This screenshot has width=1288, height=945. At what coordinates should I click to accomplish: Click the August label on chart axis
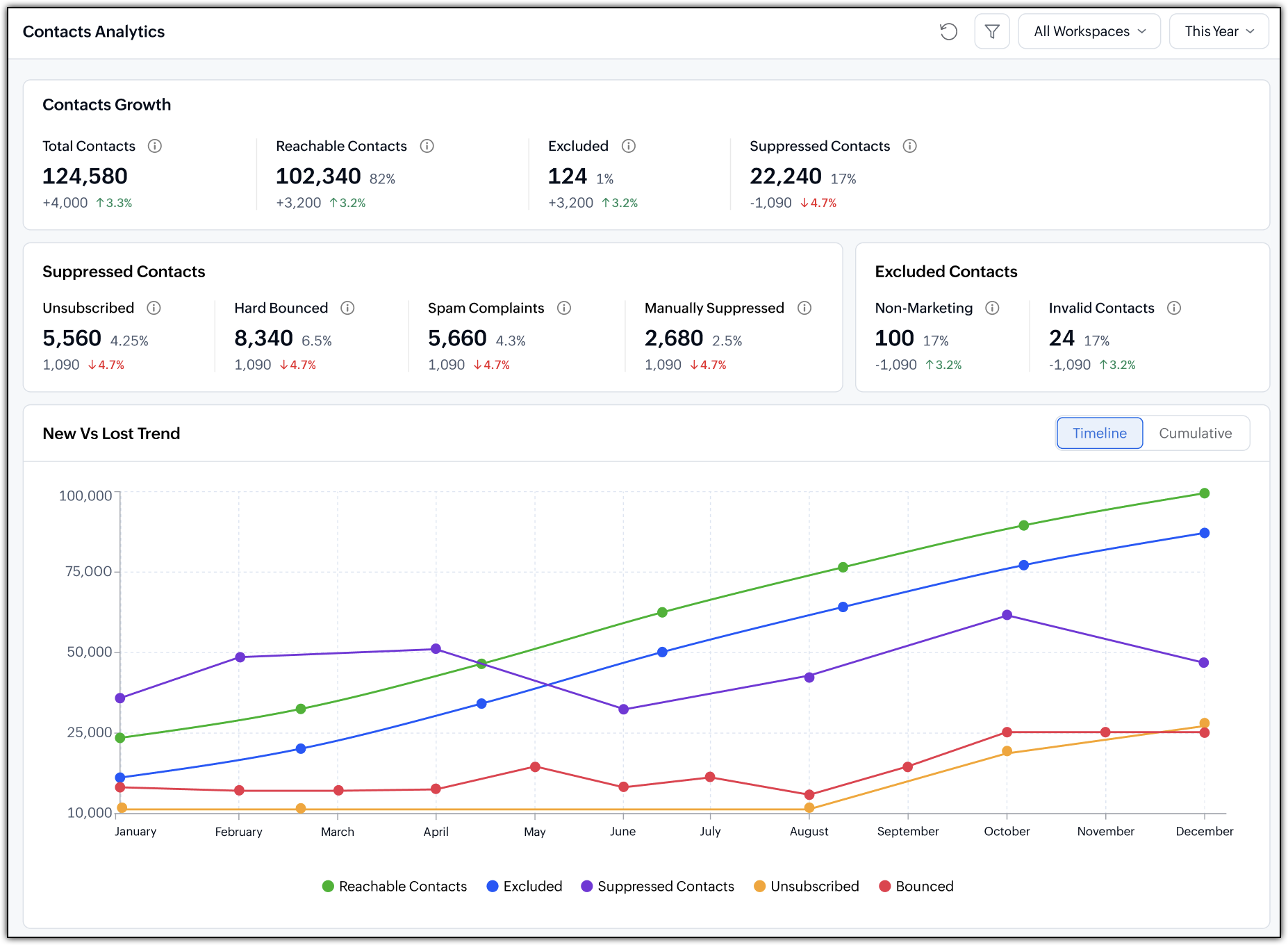click(x=809, y=832)
